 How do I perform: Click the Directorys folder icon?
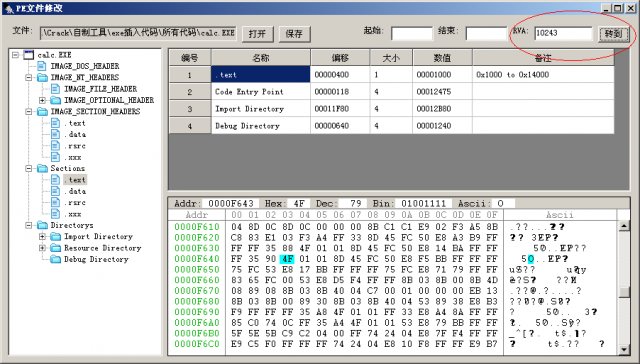click(42, 225)
